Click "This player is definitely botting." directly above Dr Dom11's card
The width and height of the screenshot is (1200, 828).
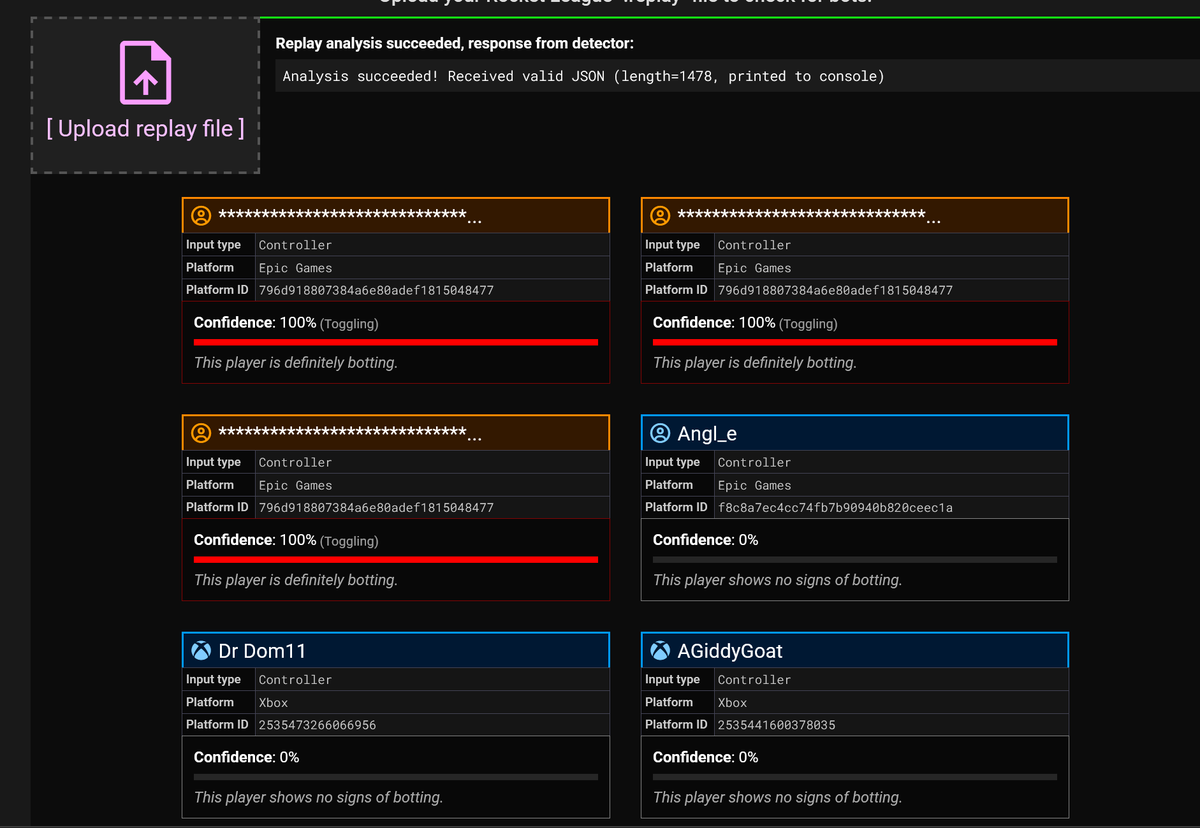[x=296, y=580]
